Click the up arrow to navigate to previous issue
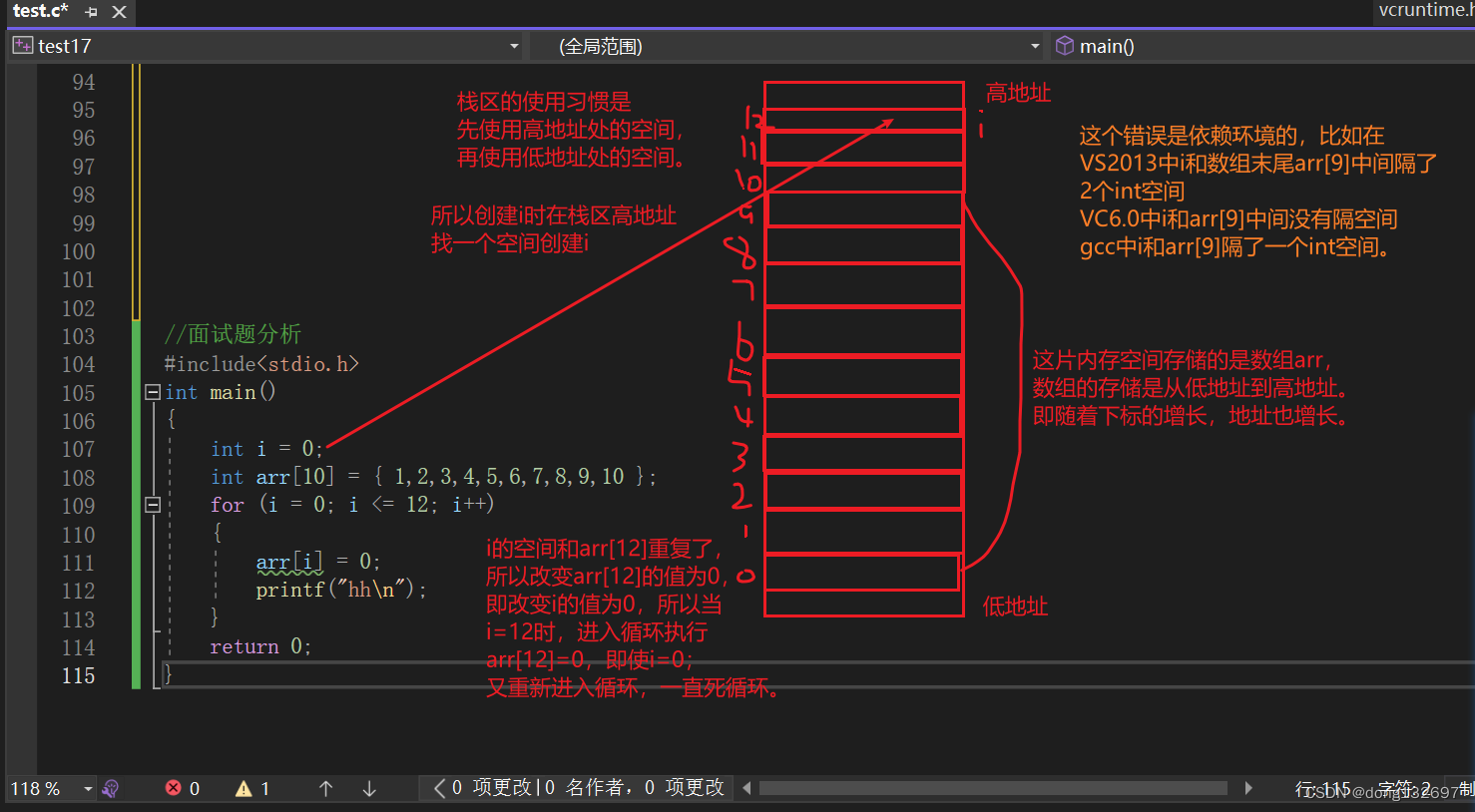Image resolution: width=1475 pixels, height=812 pixels. pyautogui.click(x=325, y=788)
